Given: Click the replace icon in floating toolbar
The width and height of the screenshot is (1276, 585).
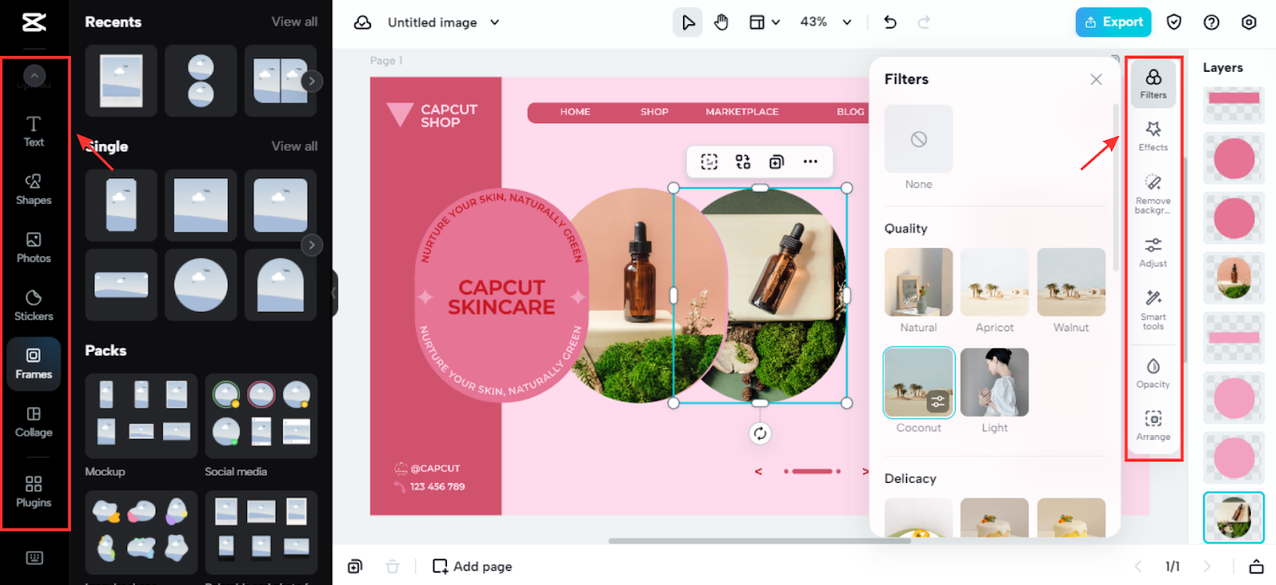Looking at the screenshot, I should (x=743, y=162).
